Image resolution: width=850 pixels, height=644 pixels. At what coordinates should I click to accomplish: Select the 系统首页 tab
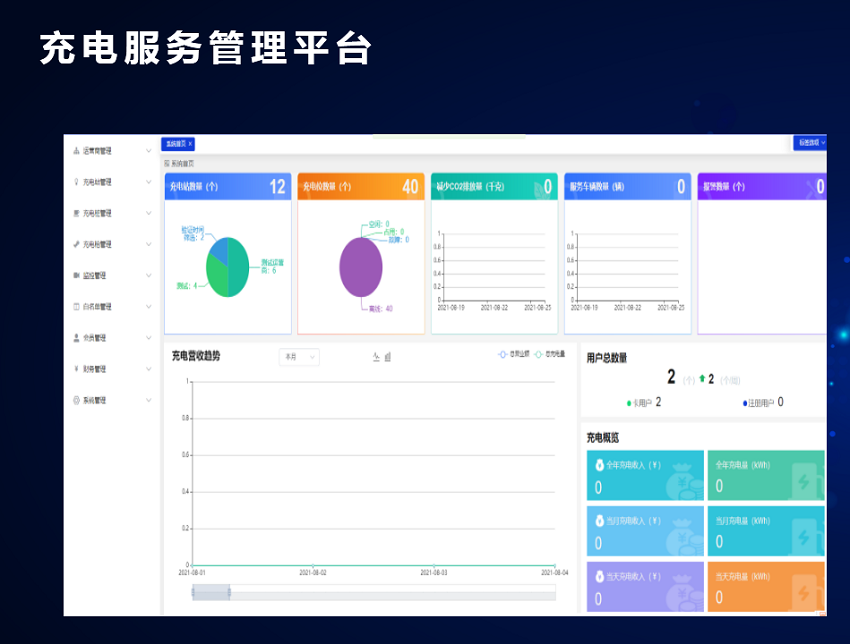click(176, 144)
